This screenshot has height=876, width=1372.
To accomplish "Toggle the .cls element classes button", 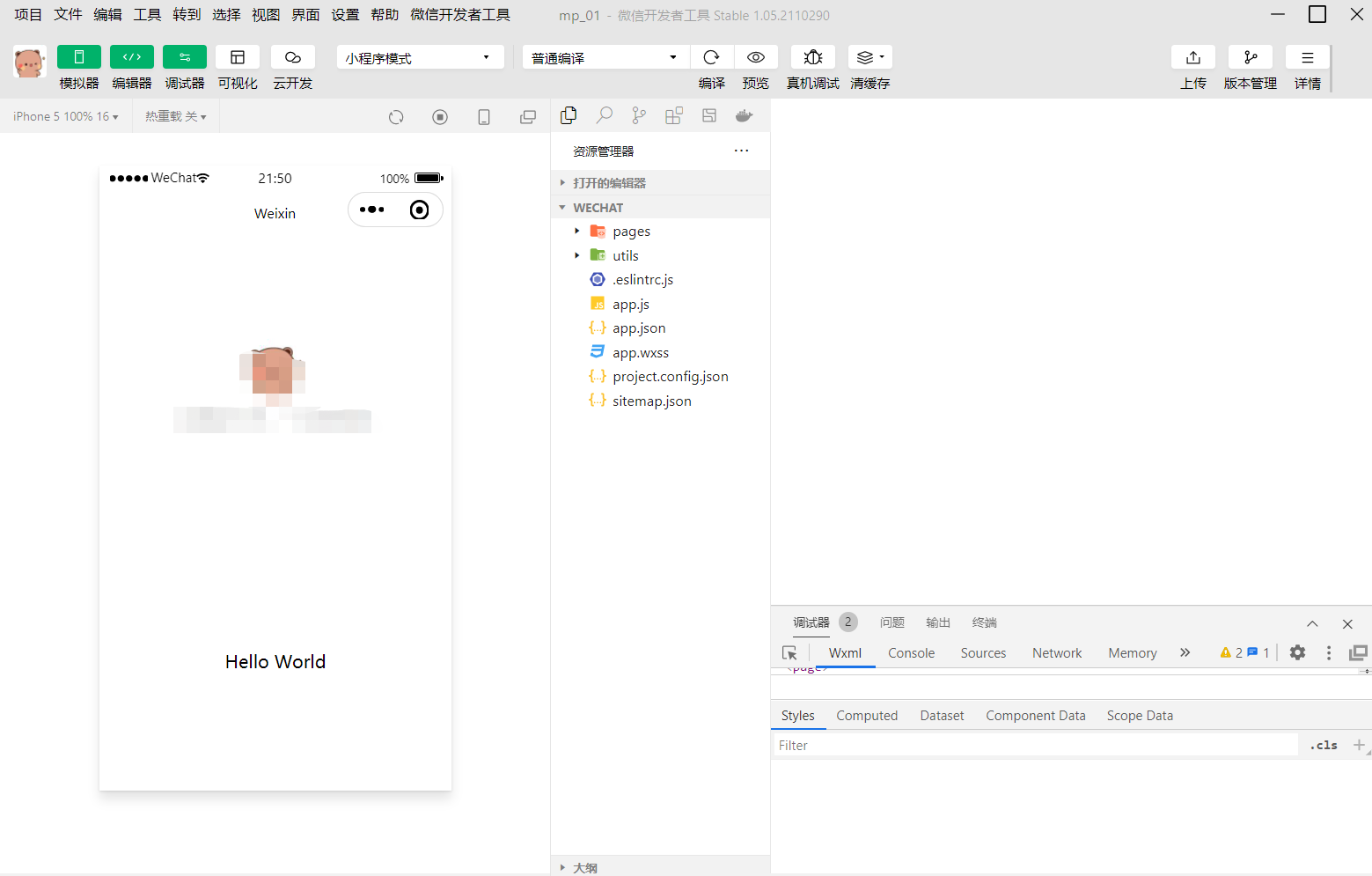I will click(1324, 745).
